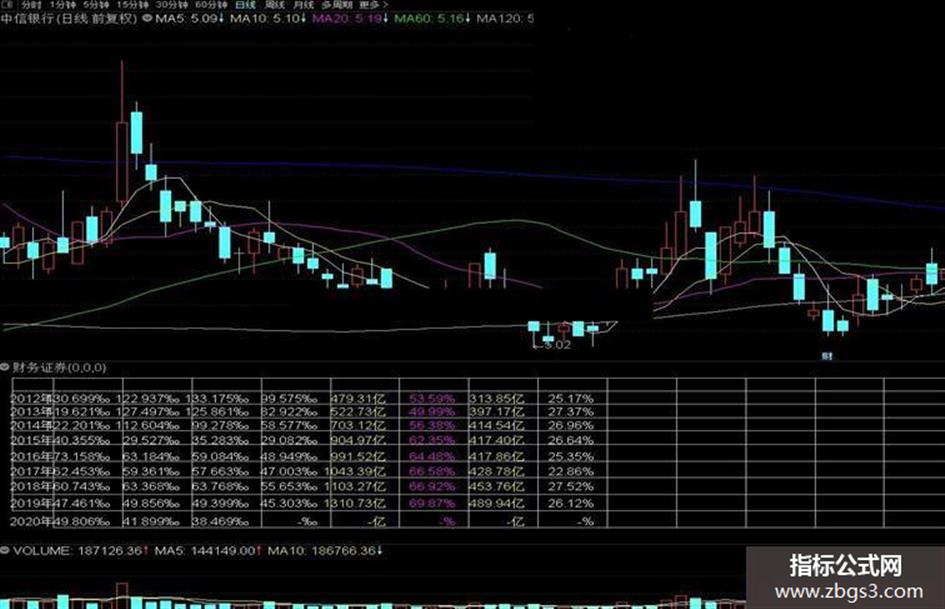Click the 5.02 low price marker
945x609 pixels.
(x=557, y=345)
